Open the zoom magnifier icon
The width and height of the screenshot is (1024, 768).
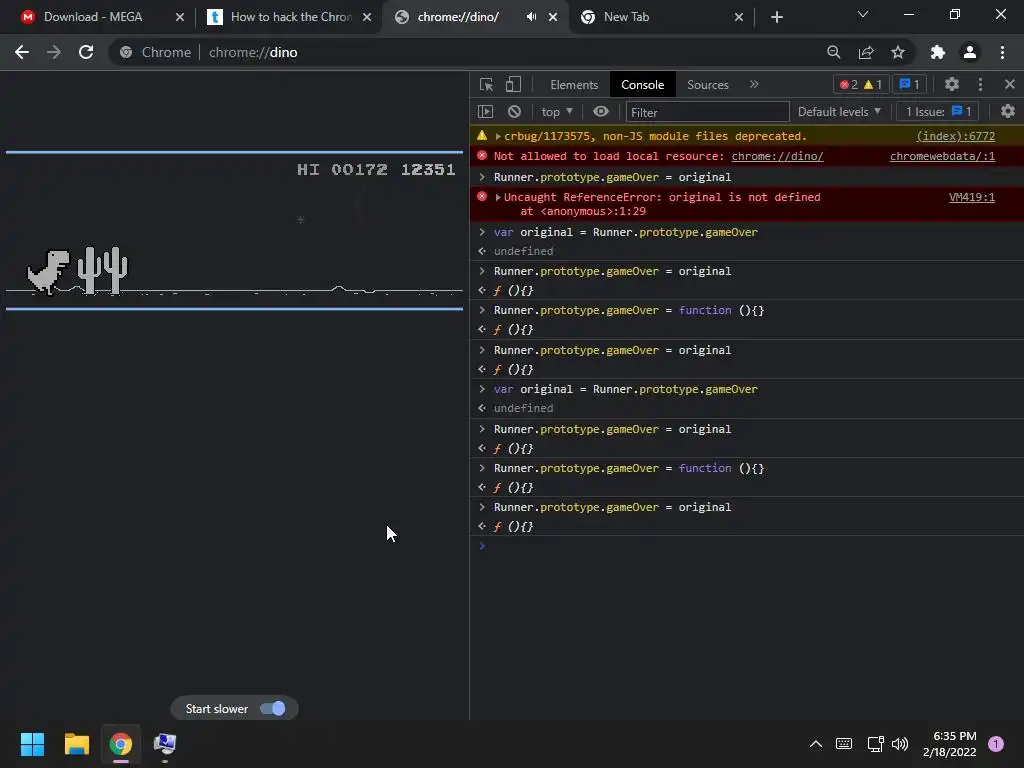pos(833,52)
